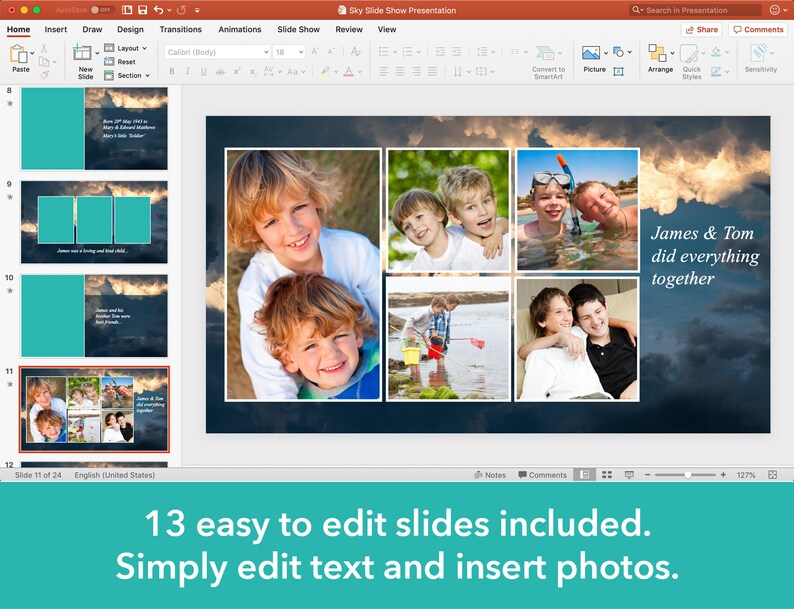Apply Strikethrough formatting
This screenshot has width=794, height=609.
pyautogui.click(x=220, y=72)
